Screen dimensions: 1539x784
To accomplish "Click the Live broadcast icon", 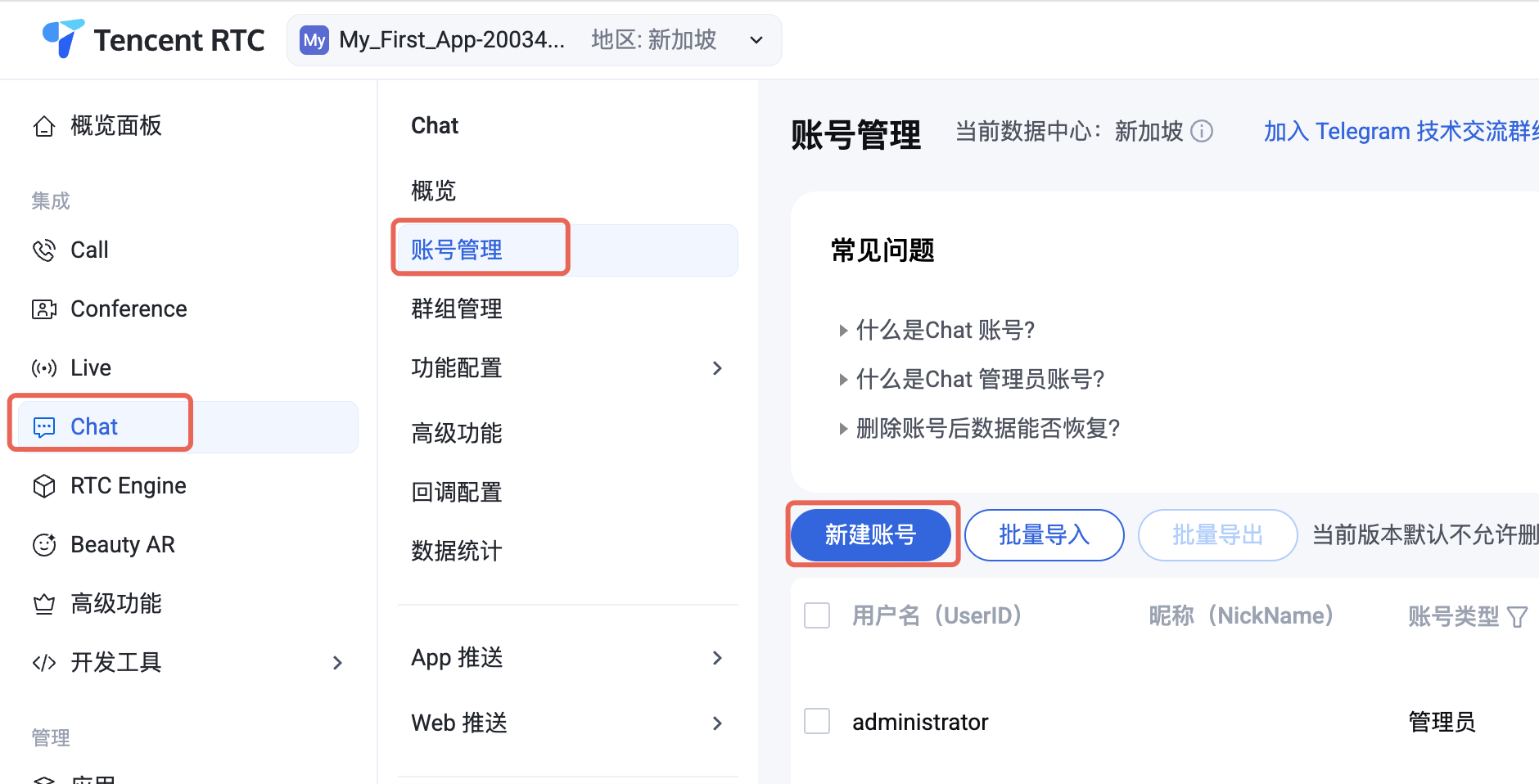I will click(44, 368).
